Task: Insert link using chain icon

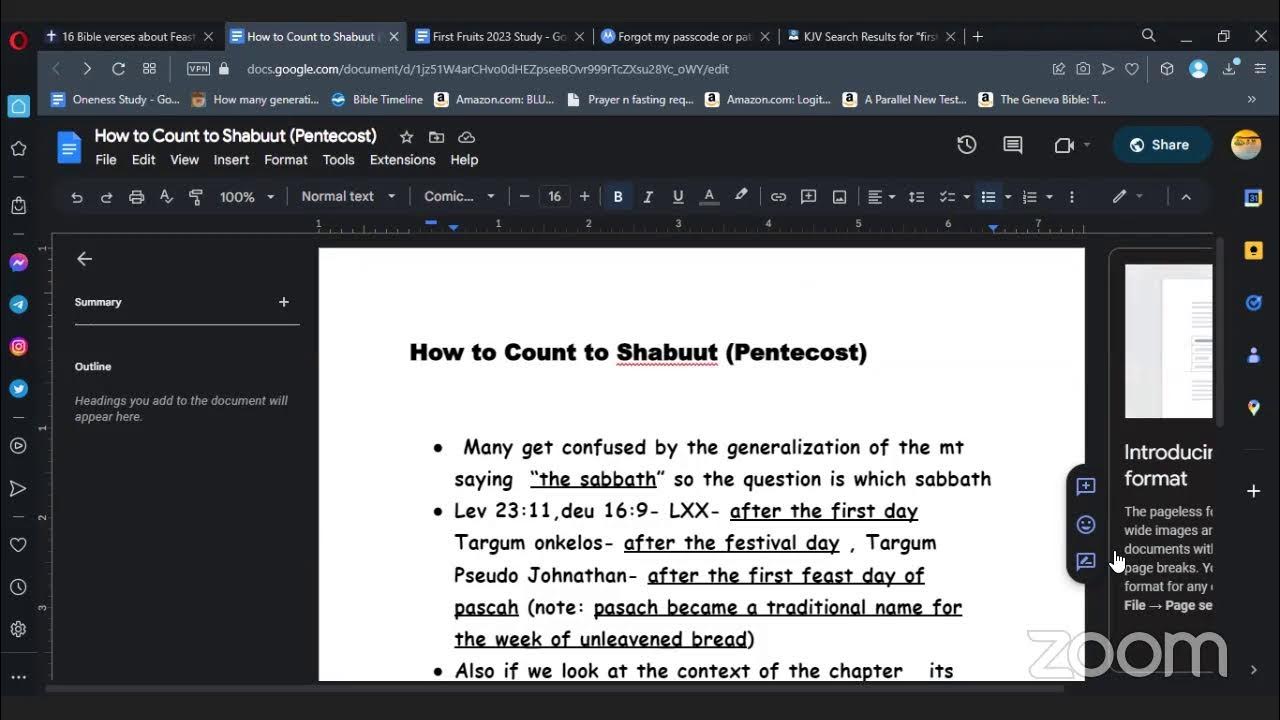Action: pyautogui.click(x=778, y=197)
